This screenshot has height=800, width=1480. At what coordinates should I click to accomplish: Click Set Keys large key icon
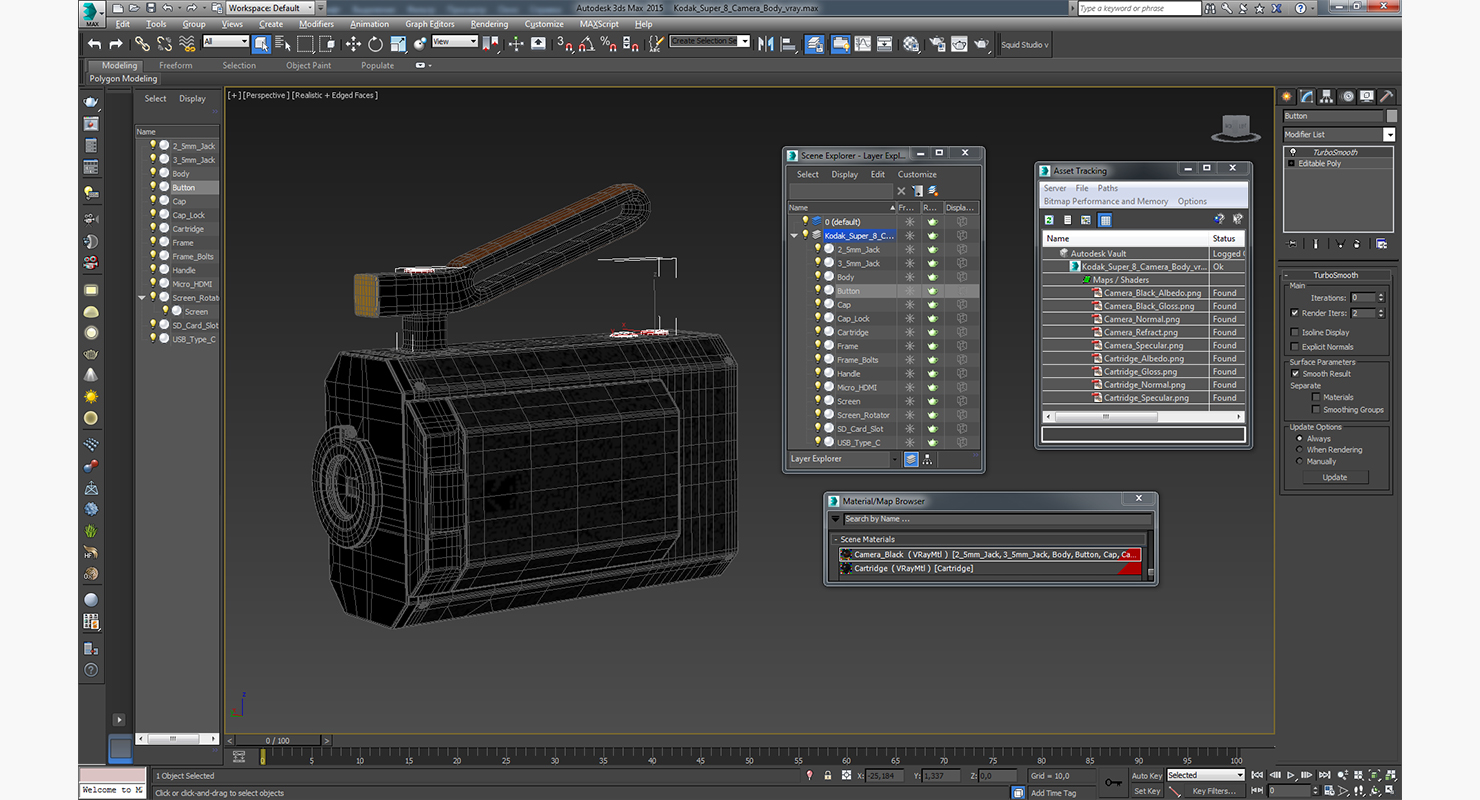[x=1113, y=782]
